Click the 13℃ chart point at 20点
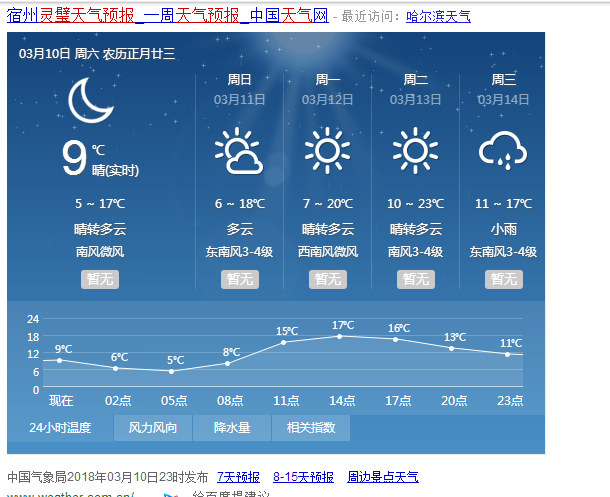Image resolution: width=610 pixels, height=497 pixels. [451, 348]
